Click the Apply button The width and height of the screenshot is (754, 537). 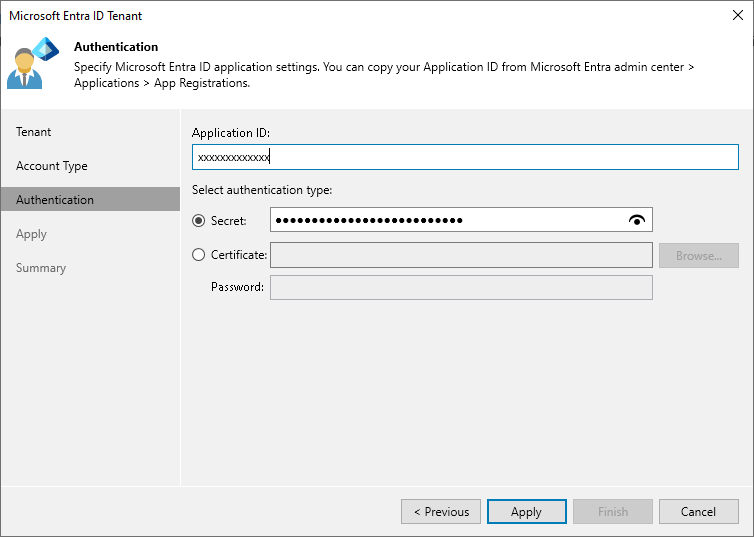[x=527, y=512]
